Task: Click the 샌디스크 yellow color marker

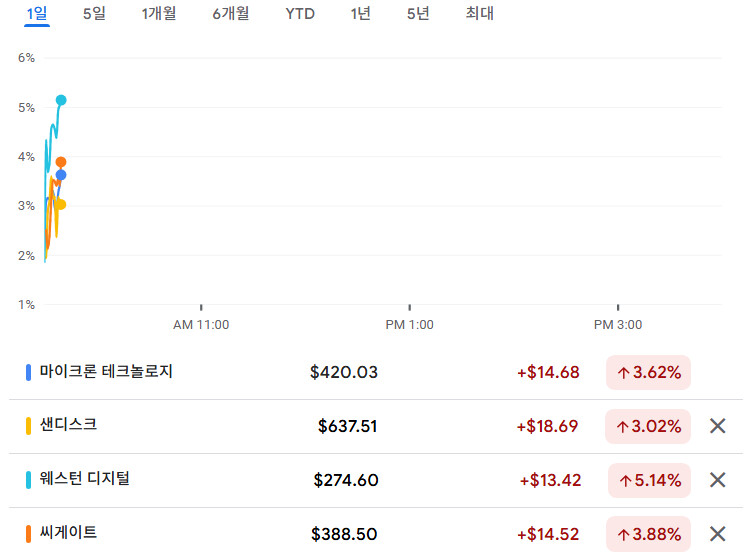Action: pos(28,426)
